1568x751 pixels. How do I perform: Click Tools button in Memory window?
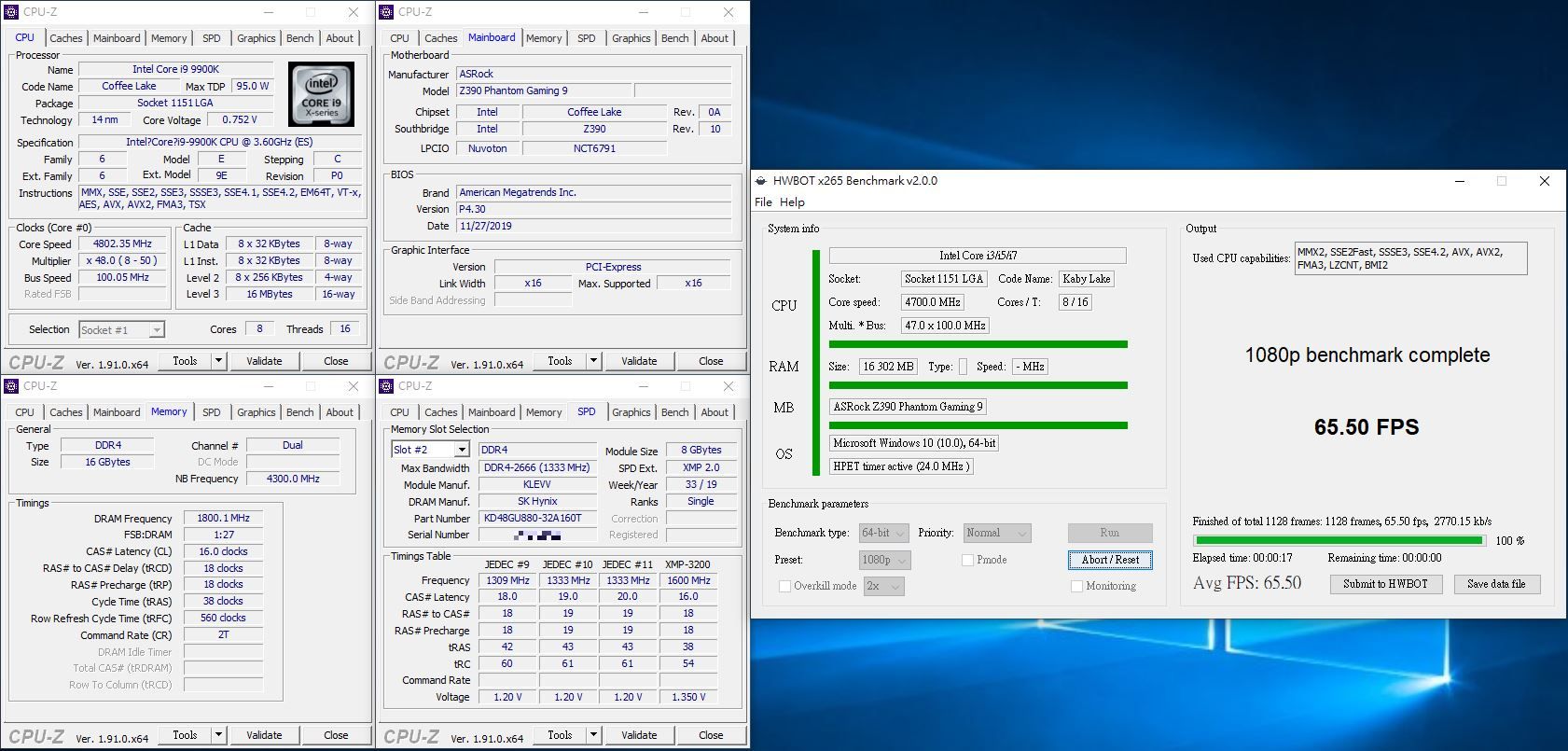pos(185,735)
